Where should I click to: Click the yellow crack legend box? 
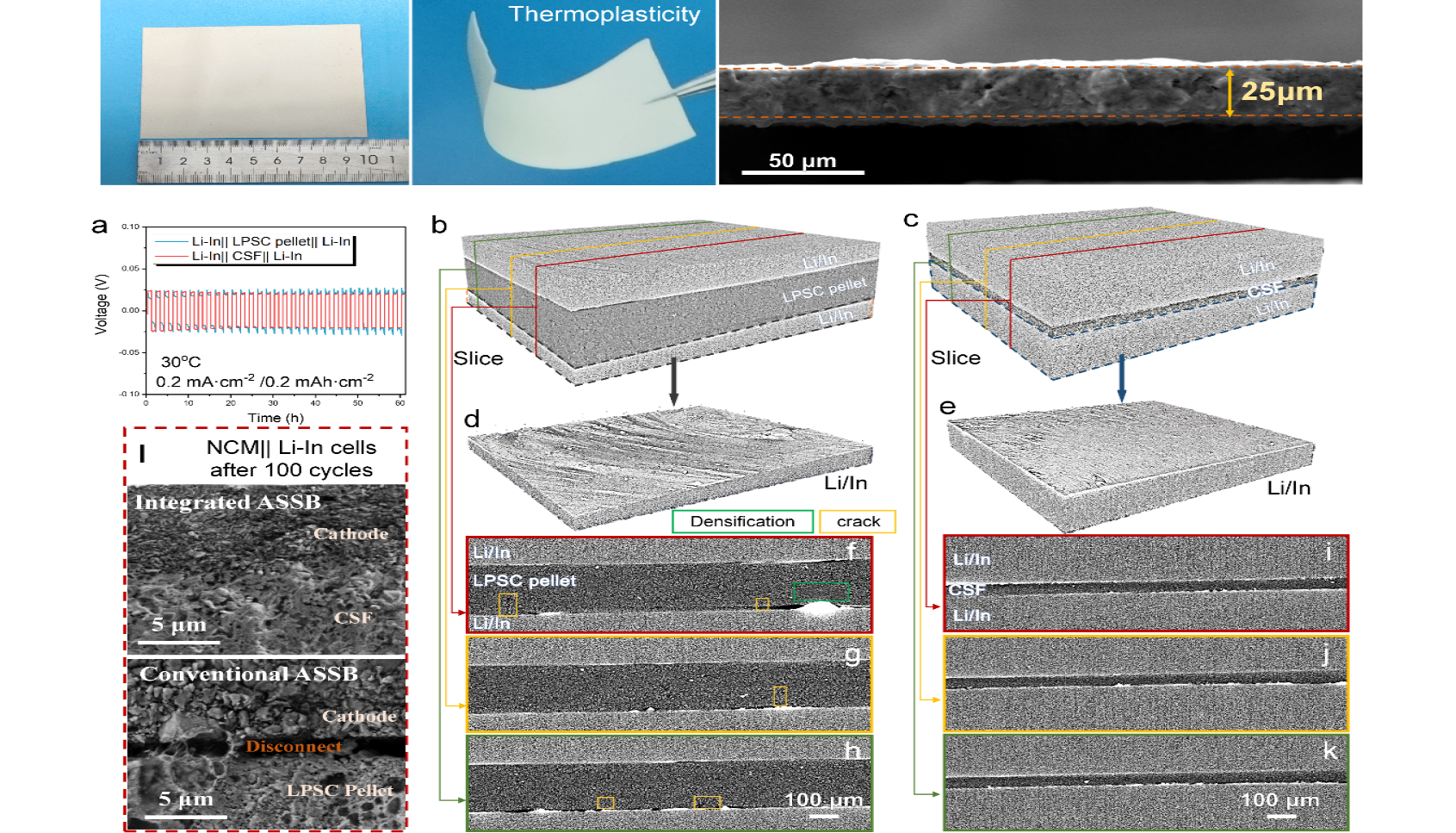[858, 521]
